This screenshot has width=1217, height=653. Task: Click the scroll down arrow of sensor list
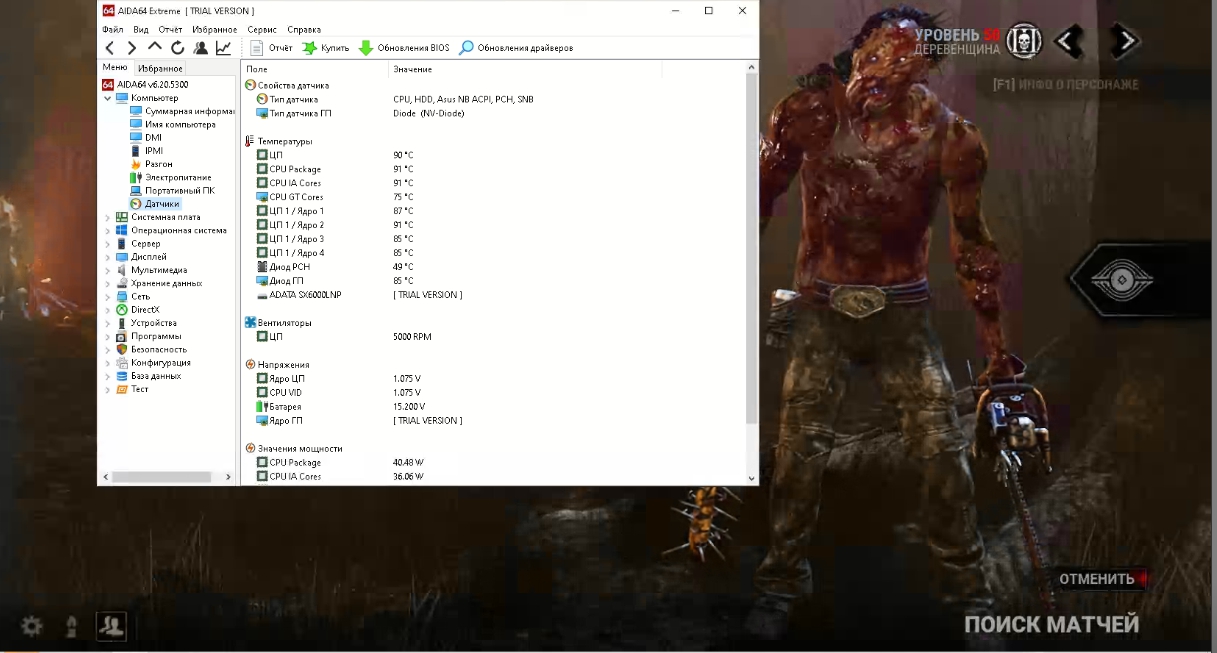tap(752, 478)
